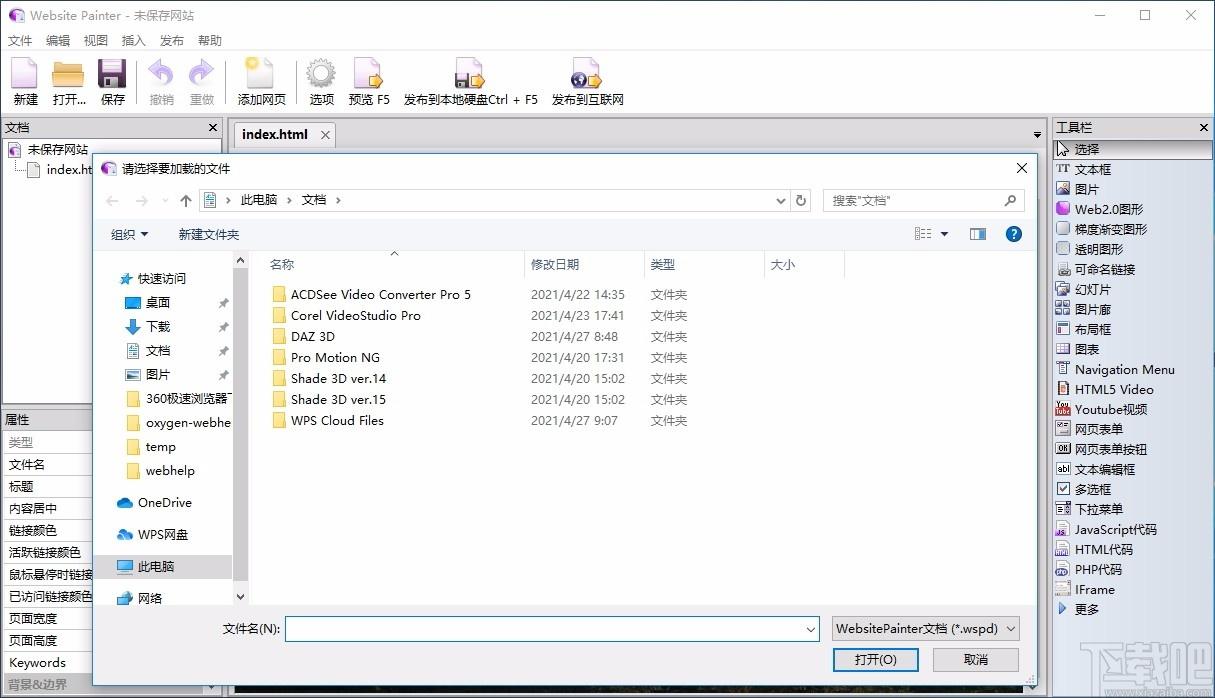The height and width of the screenshot is (698, 1215).
Task: Click the 保存 floppy disk toolbar icon
Action: pos(112,74)
